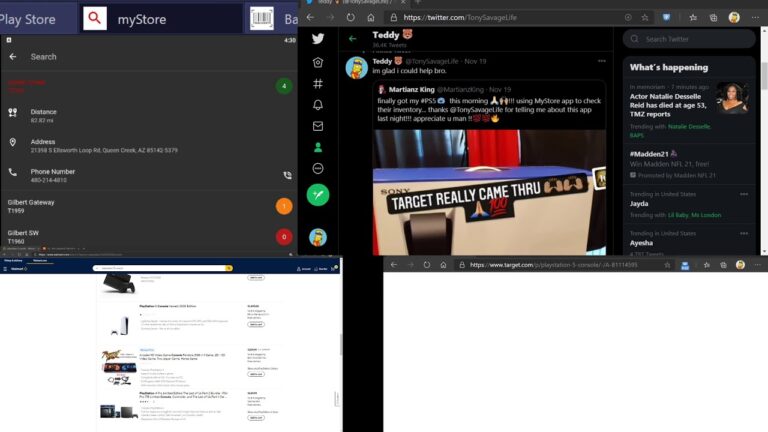768x432 pixels.
Task: Open the Settings and more menu in the Target browser
Action: click(758, 264)
